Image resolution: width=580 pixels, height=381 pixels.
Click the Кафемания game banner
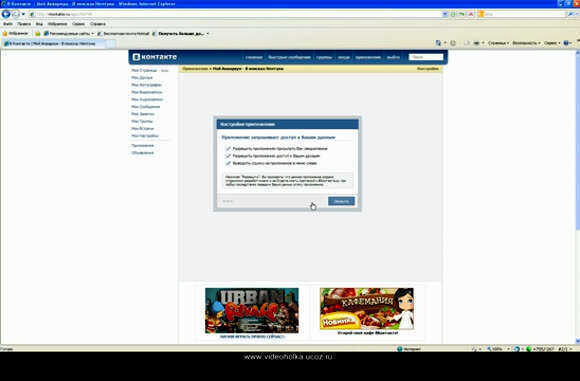tap(367, 308)
